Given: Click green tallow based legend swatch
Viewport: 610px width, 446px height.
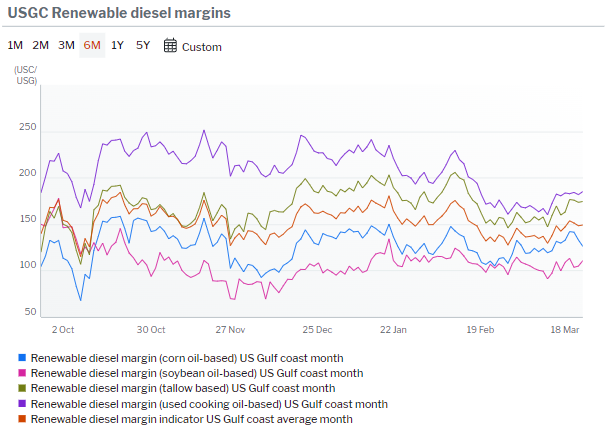Looking at the screenshot, I should click(22, 388).
